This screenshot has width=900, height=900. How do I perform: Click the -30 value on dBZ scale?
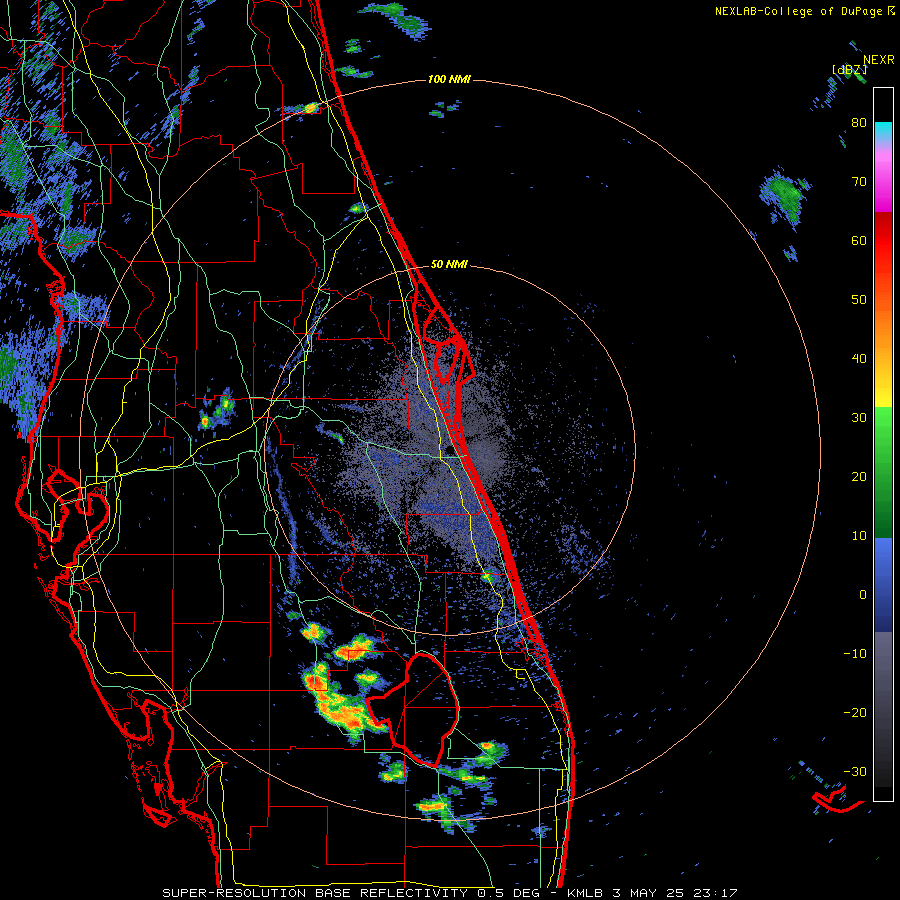[855, 771]
